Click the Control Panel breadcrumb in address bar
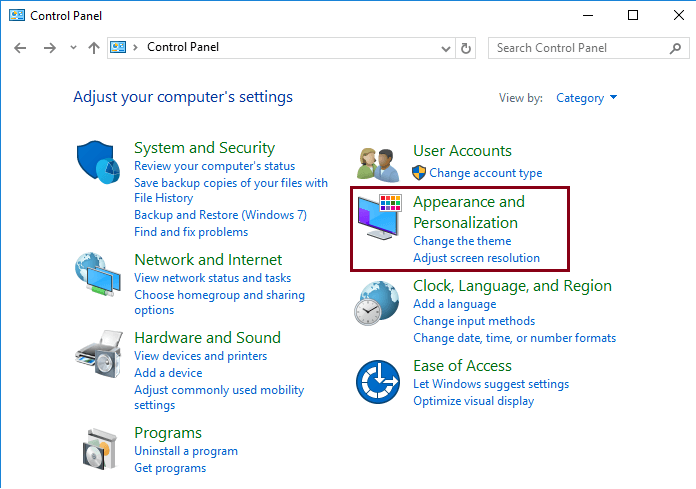696x489 pixels. tap(183, 47)
